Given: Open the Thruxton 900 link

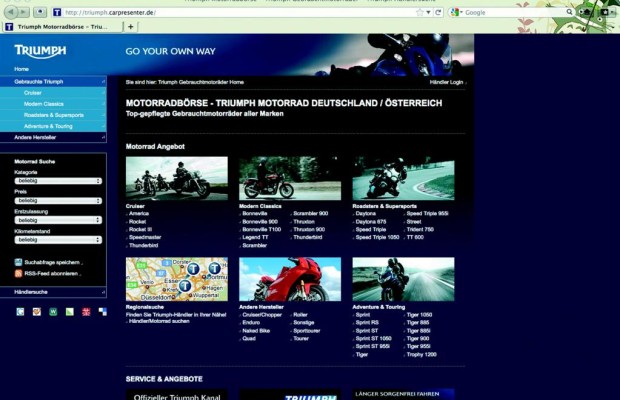Looking at the screenshot, I should click(309, 229).
